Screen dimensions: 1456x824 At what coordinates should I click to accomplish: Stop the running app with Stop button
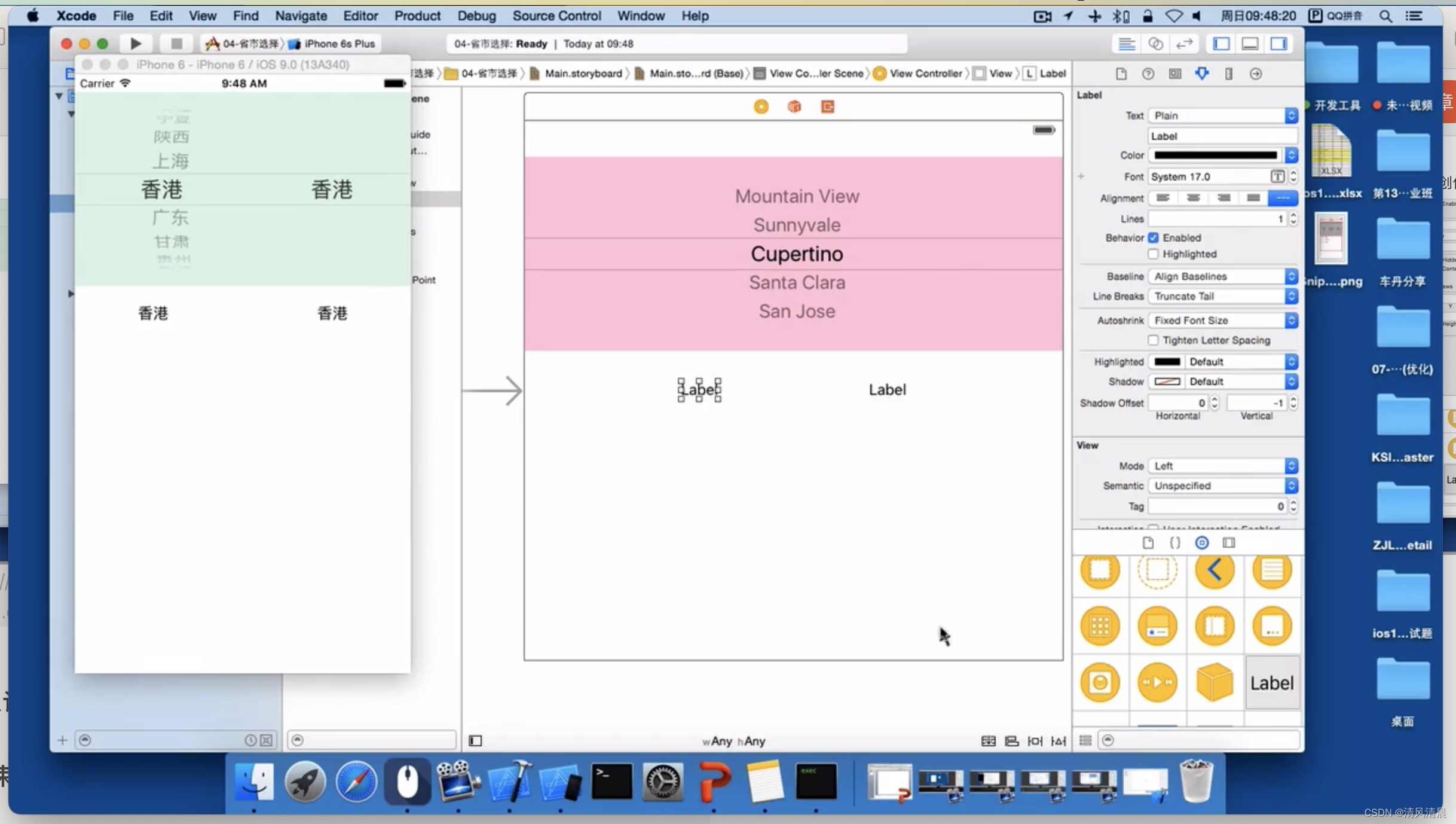176,44
